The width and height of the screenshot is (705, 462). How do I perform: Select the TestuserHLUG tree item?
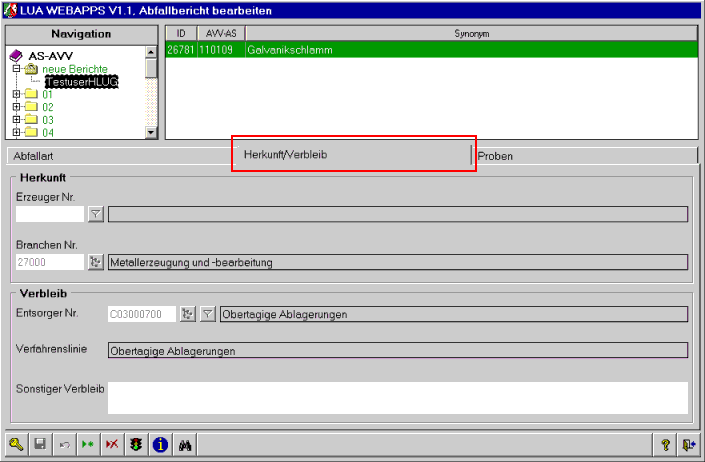tap(81, 82)
